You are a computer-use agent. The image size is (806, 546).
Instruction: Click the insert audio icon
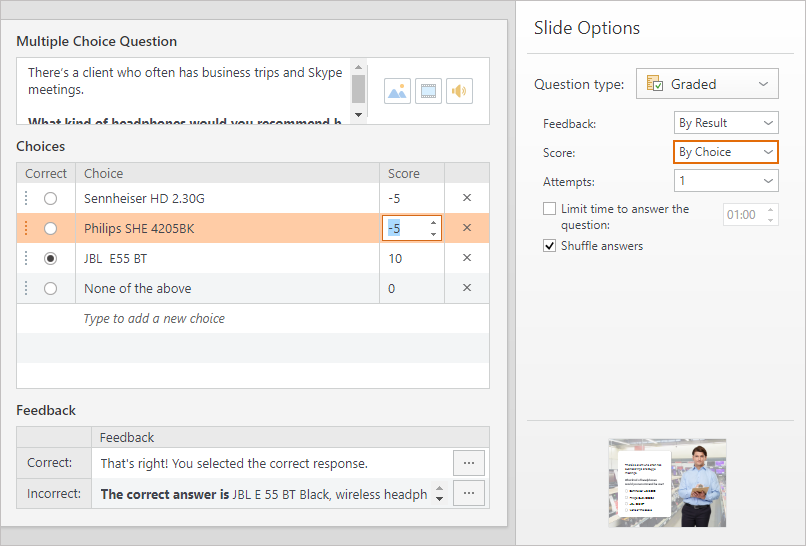click(x=459, y=92)
